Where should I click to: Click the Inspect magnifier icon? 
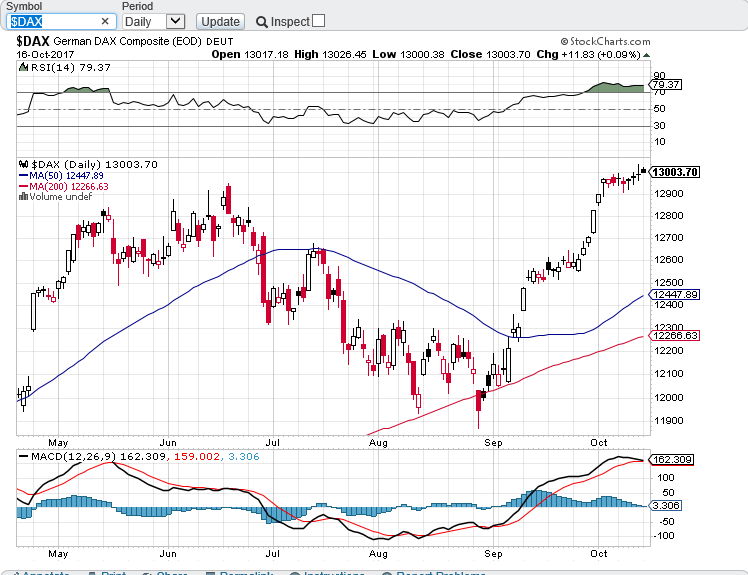click(261, 22)
